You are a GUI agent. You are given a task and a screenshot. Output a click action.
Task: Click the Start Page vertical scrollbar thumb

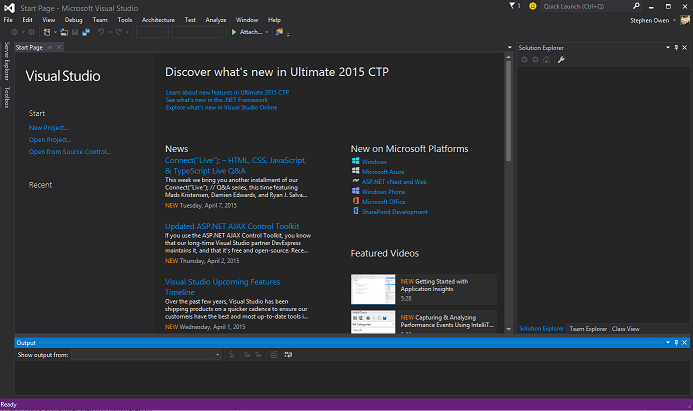click(x=508, y=111)
